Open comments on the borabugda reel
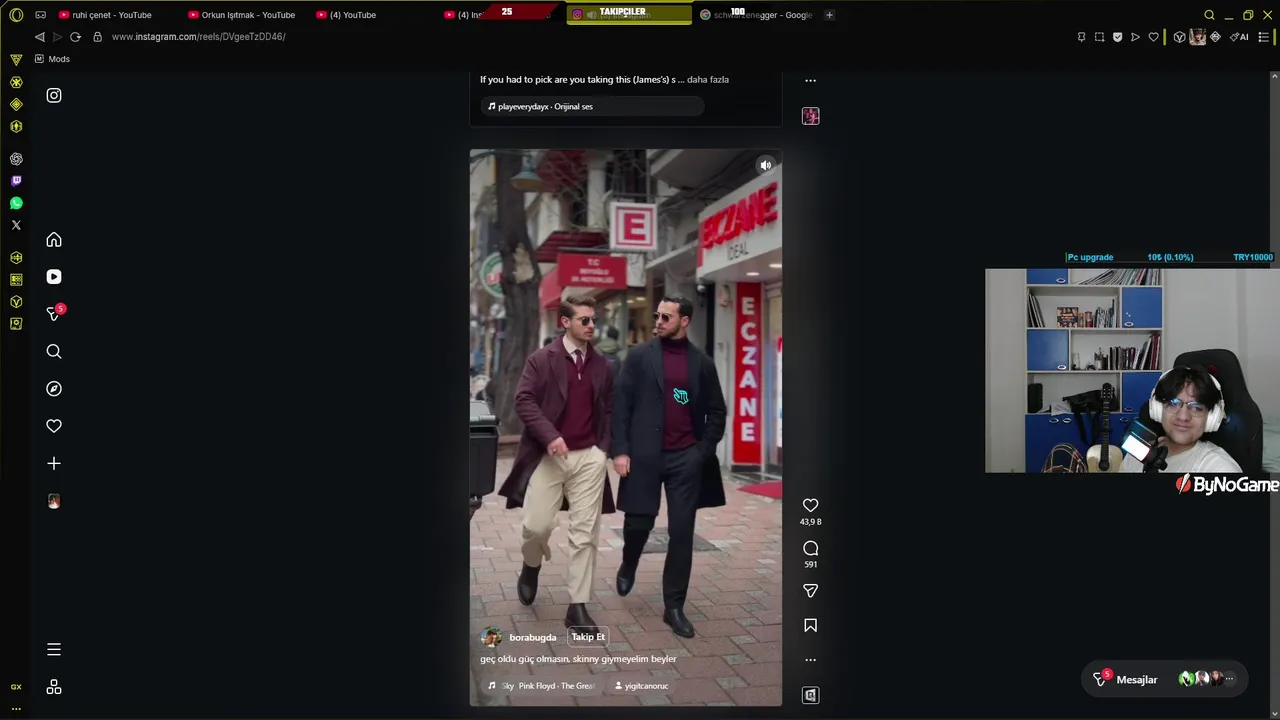The width and height of the screenshot is (1280, 720). [811, 548]
